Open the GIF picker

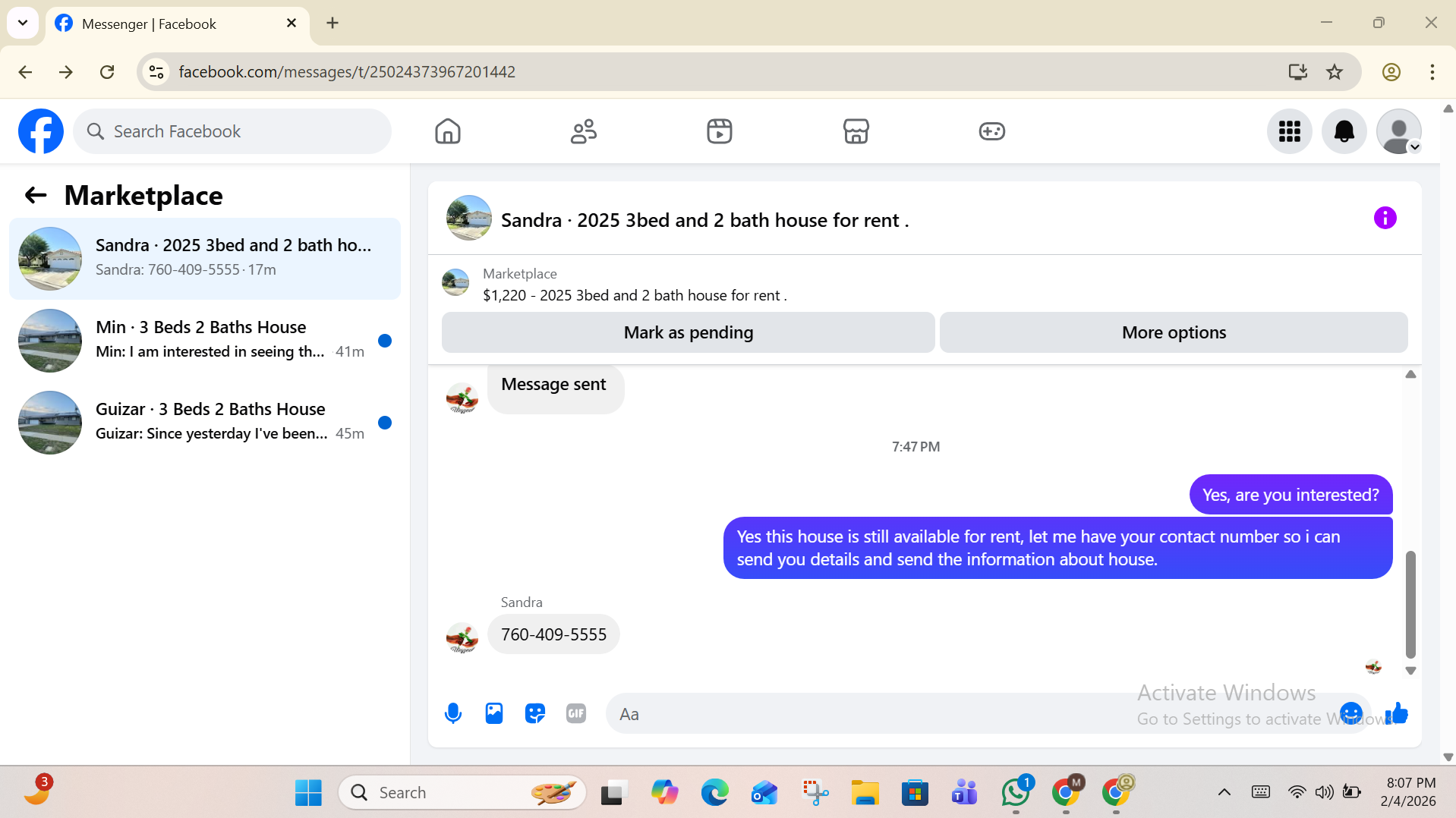576,713
